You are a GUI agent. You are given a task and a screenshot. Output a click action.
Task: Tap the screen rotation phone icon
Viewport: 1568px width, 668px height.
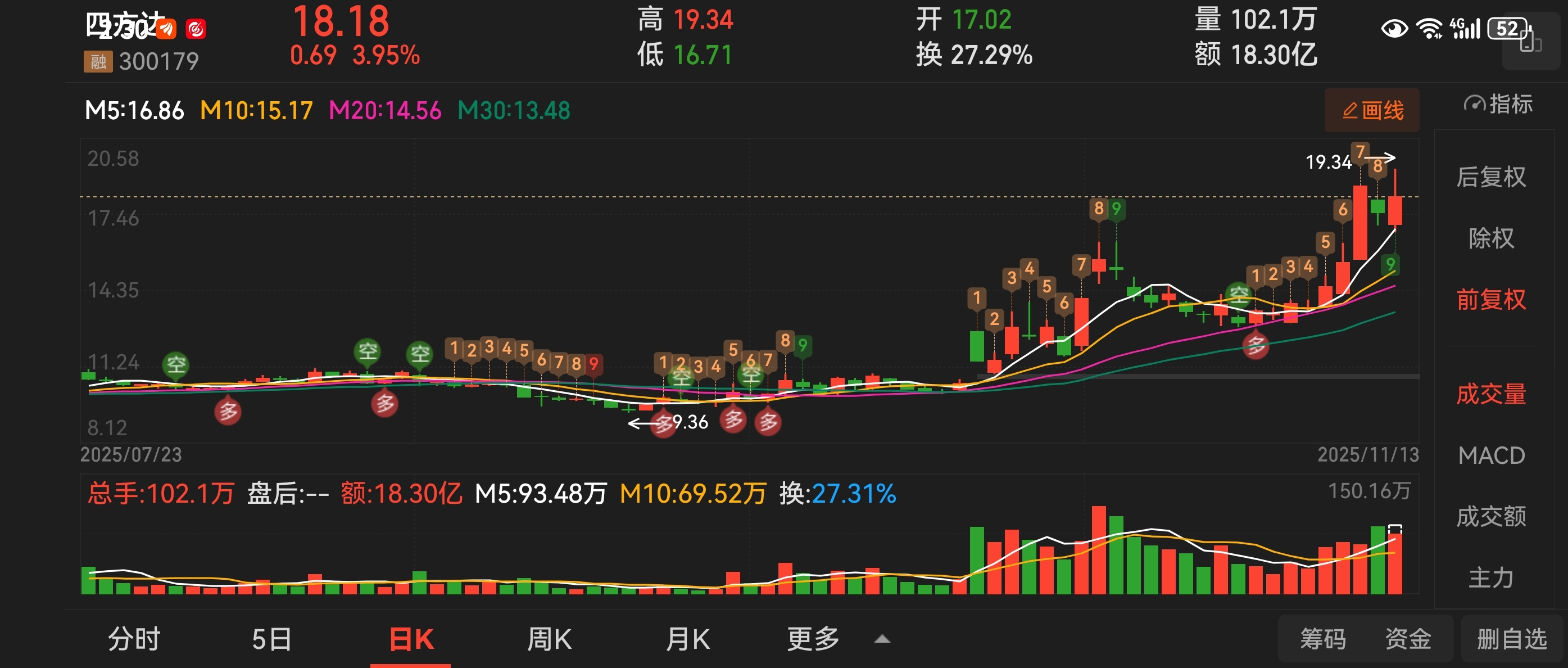pyautogui.click(x=1529, y=43)
